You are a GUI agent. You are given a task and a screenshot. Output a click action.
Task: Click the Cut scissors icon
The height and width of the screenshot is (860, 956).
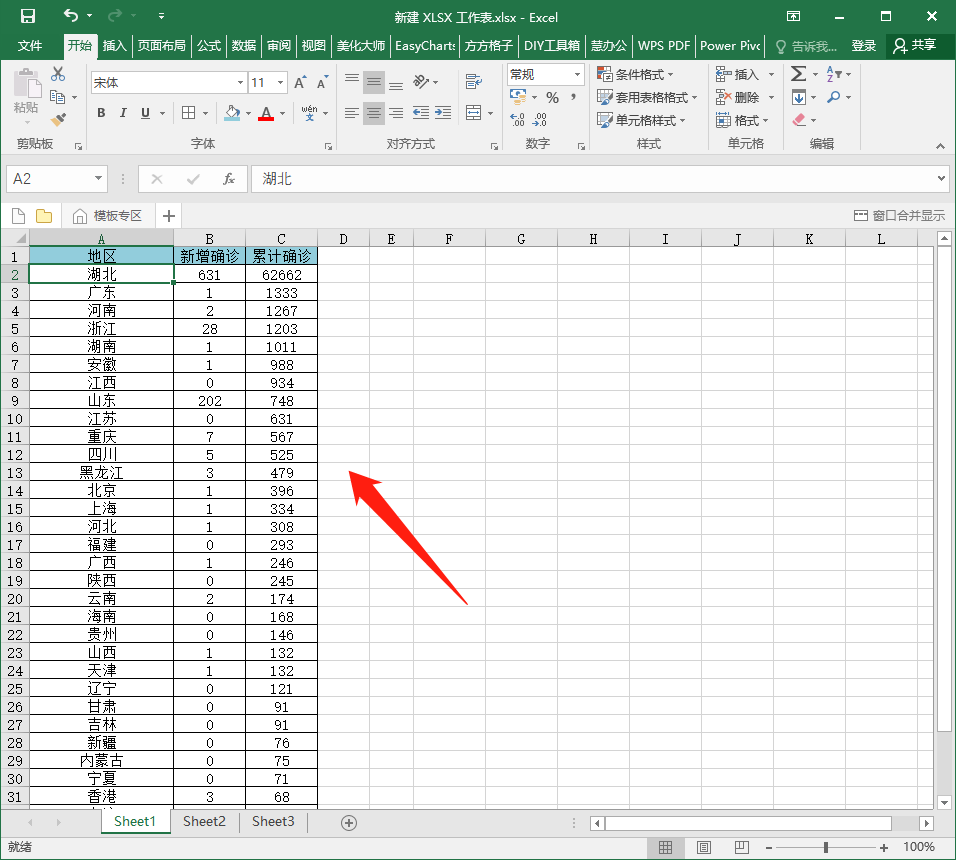pyautogui.click(x=58, y=74)
